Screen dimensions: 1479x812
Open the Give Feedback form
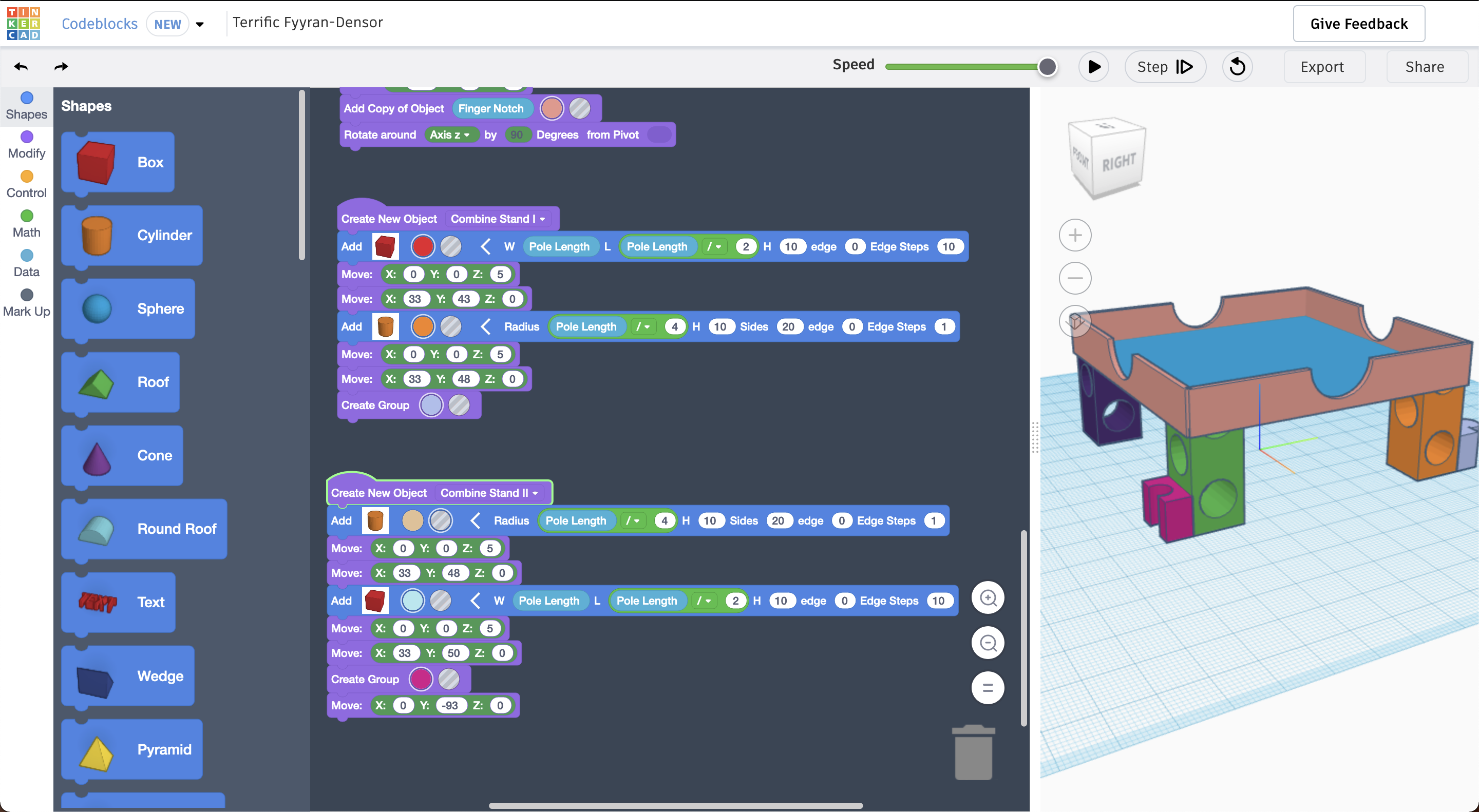coord(1358,24)
